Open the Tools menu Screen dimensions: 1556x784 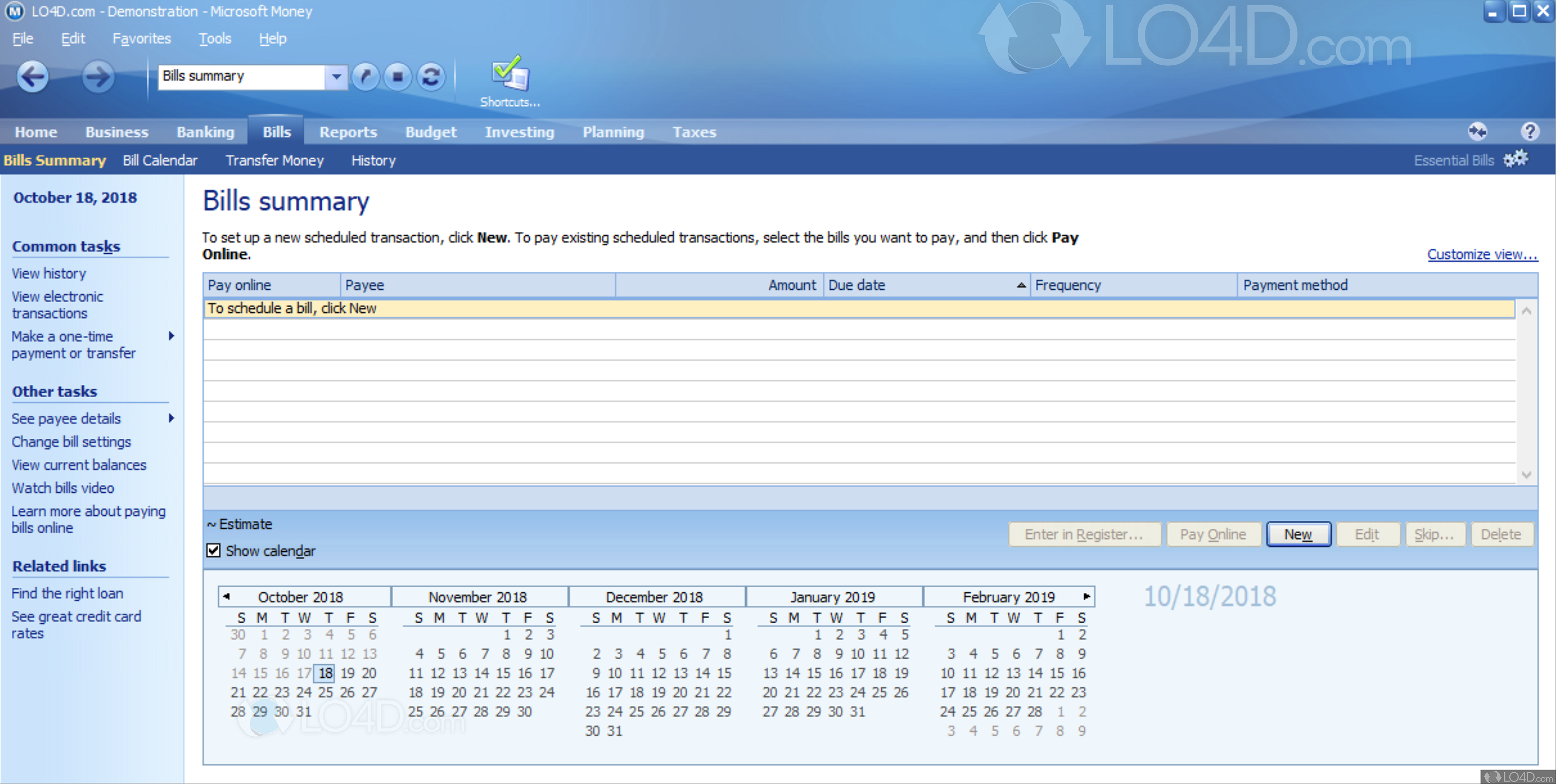click(x=215, y=38)
